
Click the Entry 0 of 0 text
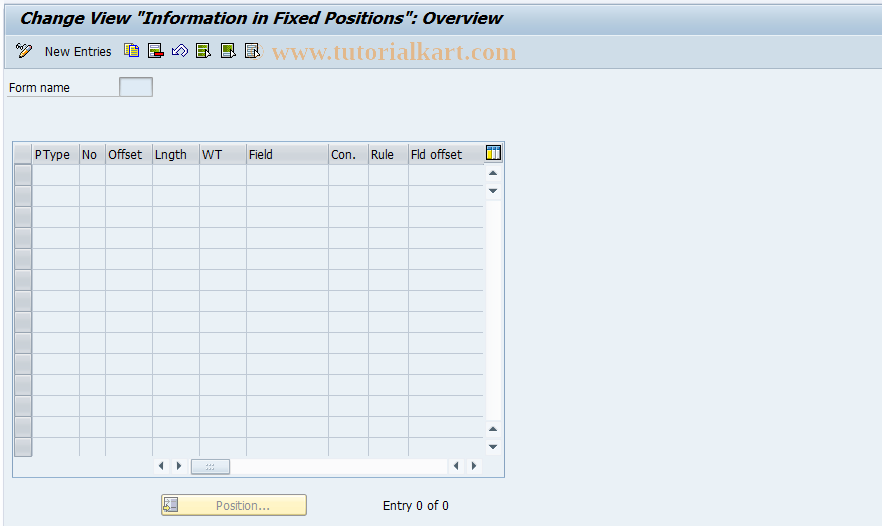pos(416,506)
